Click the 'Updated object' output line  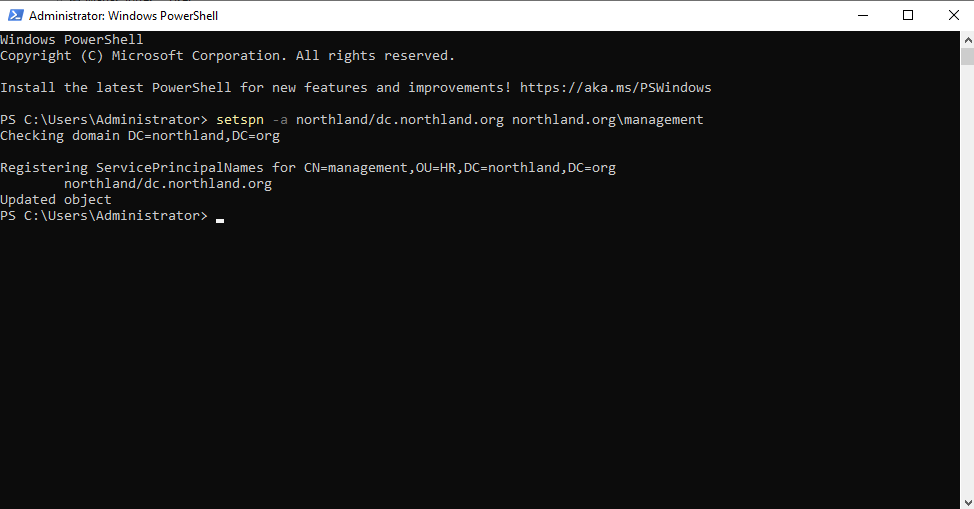pos(56,200)
